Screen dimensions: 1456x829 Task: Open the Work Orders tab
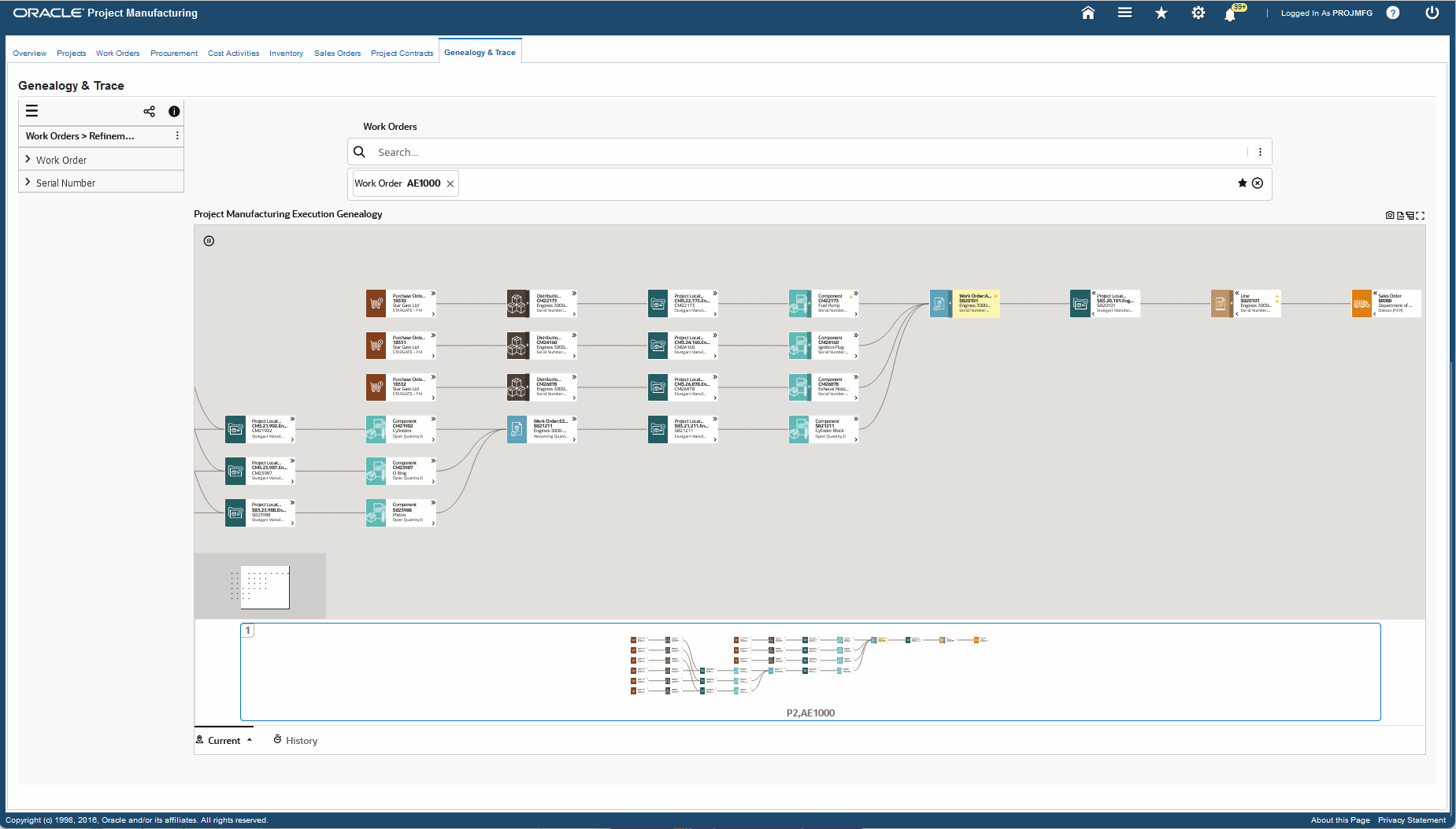(x=118, y=54)
